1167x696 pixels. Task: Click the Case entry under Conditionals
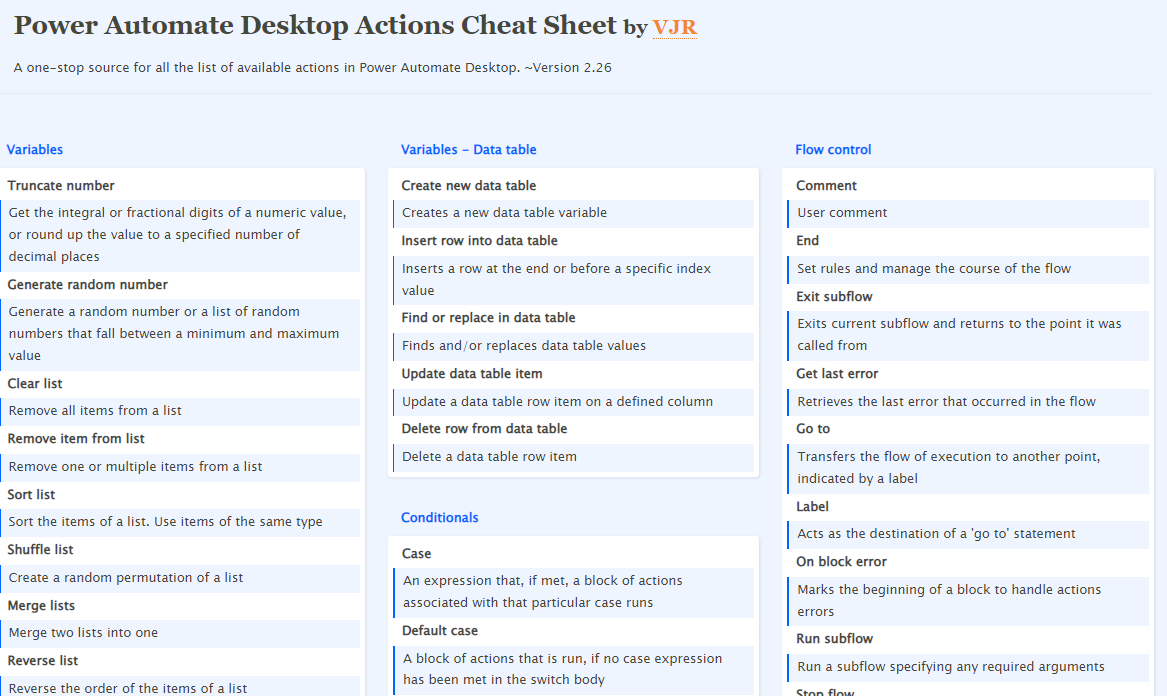point(414,553)
